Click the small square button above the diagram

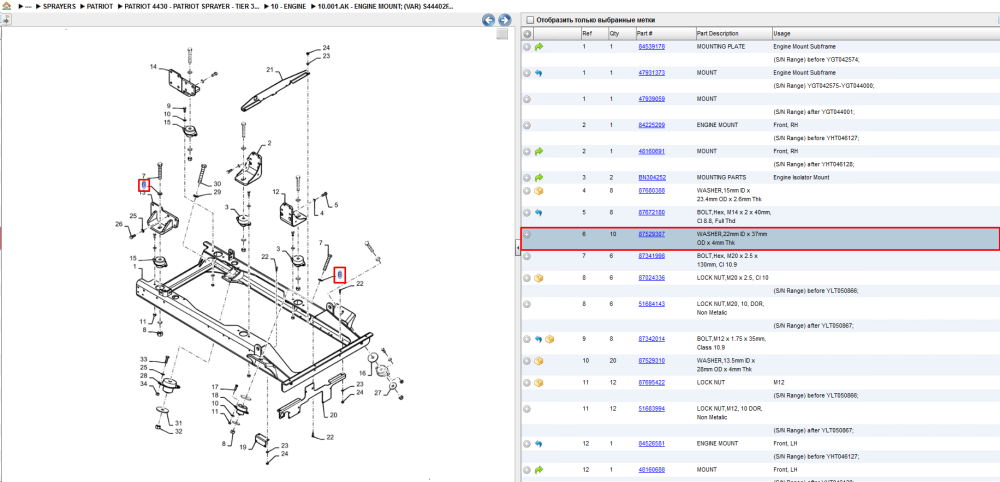click(x=502, y=34)
